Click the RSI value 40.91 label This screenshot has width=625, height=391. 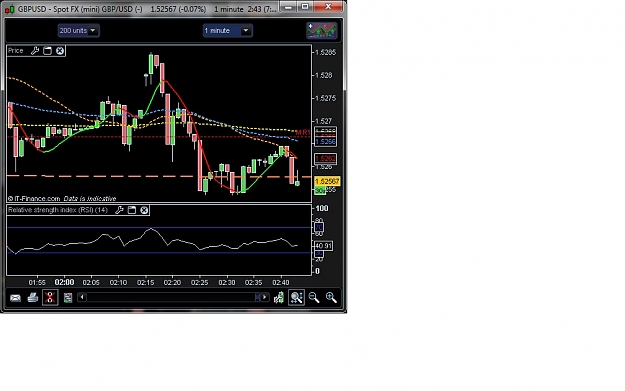pyautogui.click(x=323, y=246)
